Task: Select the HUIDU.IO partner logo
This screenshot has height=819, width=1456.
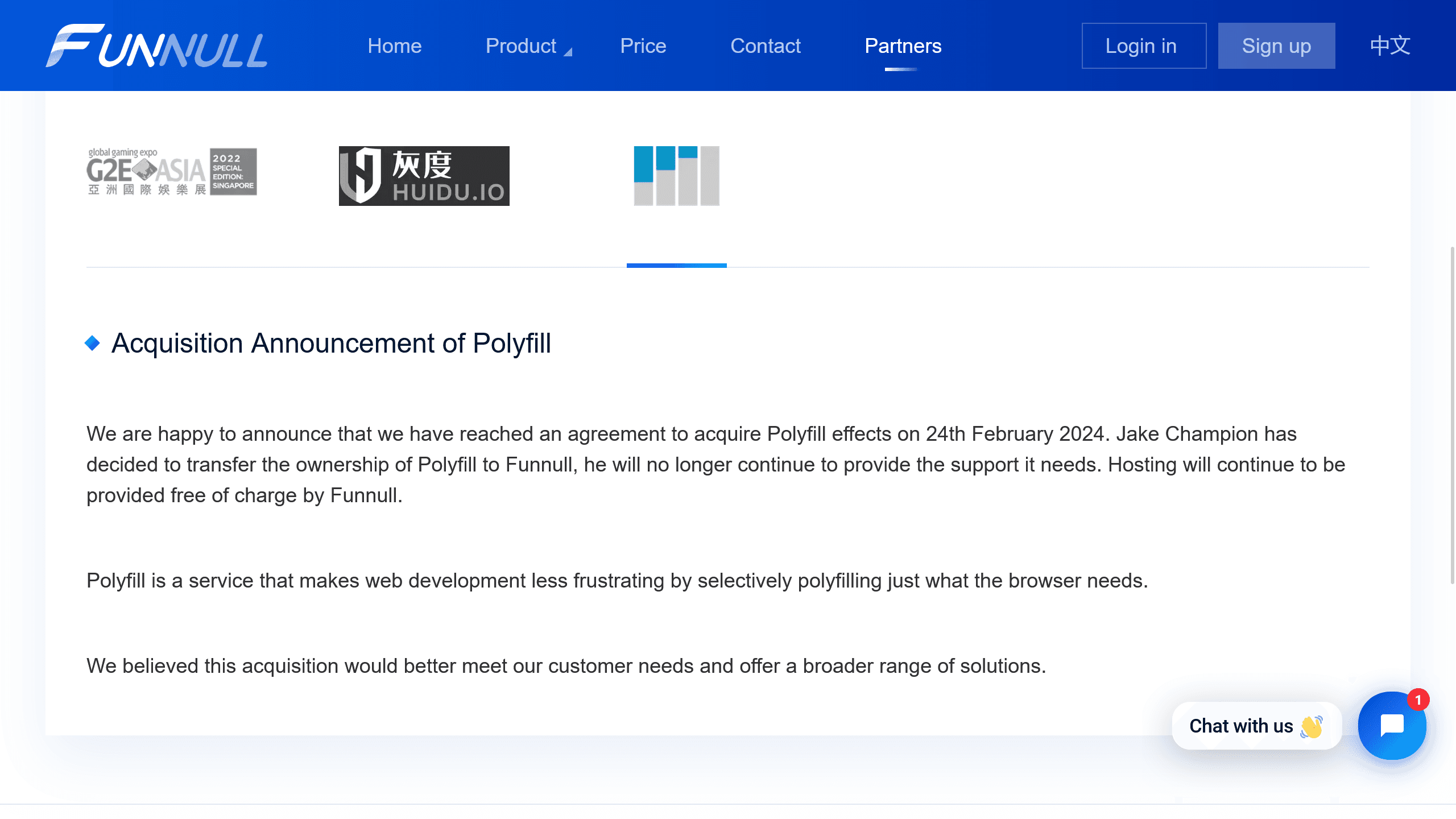Action: click(424, 176)
